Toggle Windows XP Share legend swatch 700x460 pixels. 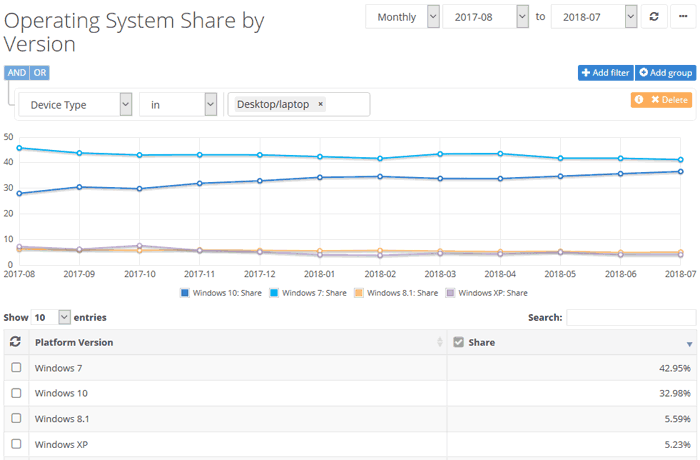pos(450,293)
